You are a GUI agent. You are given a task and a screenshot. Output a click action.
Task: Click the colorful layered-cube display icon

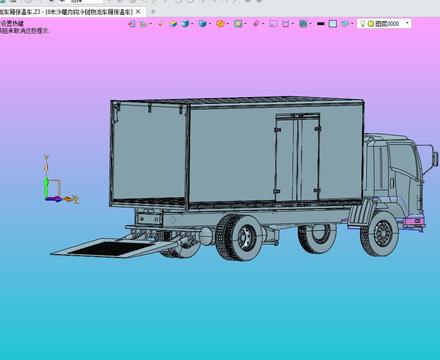[173, 24]
